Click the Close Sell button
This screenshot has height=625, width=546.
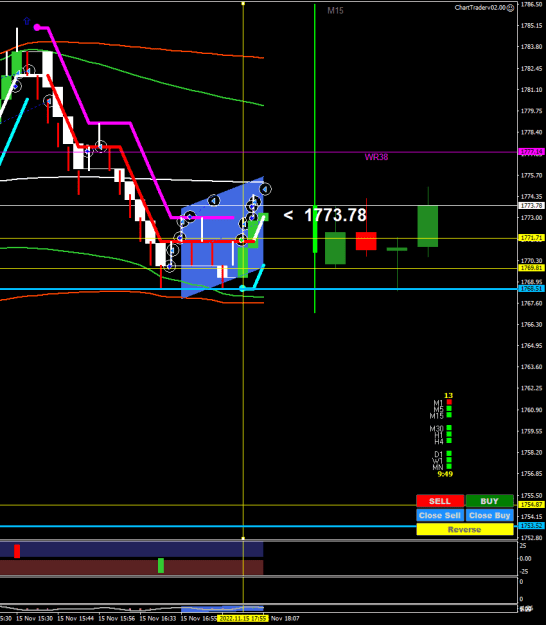click(x=440, y=515)
